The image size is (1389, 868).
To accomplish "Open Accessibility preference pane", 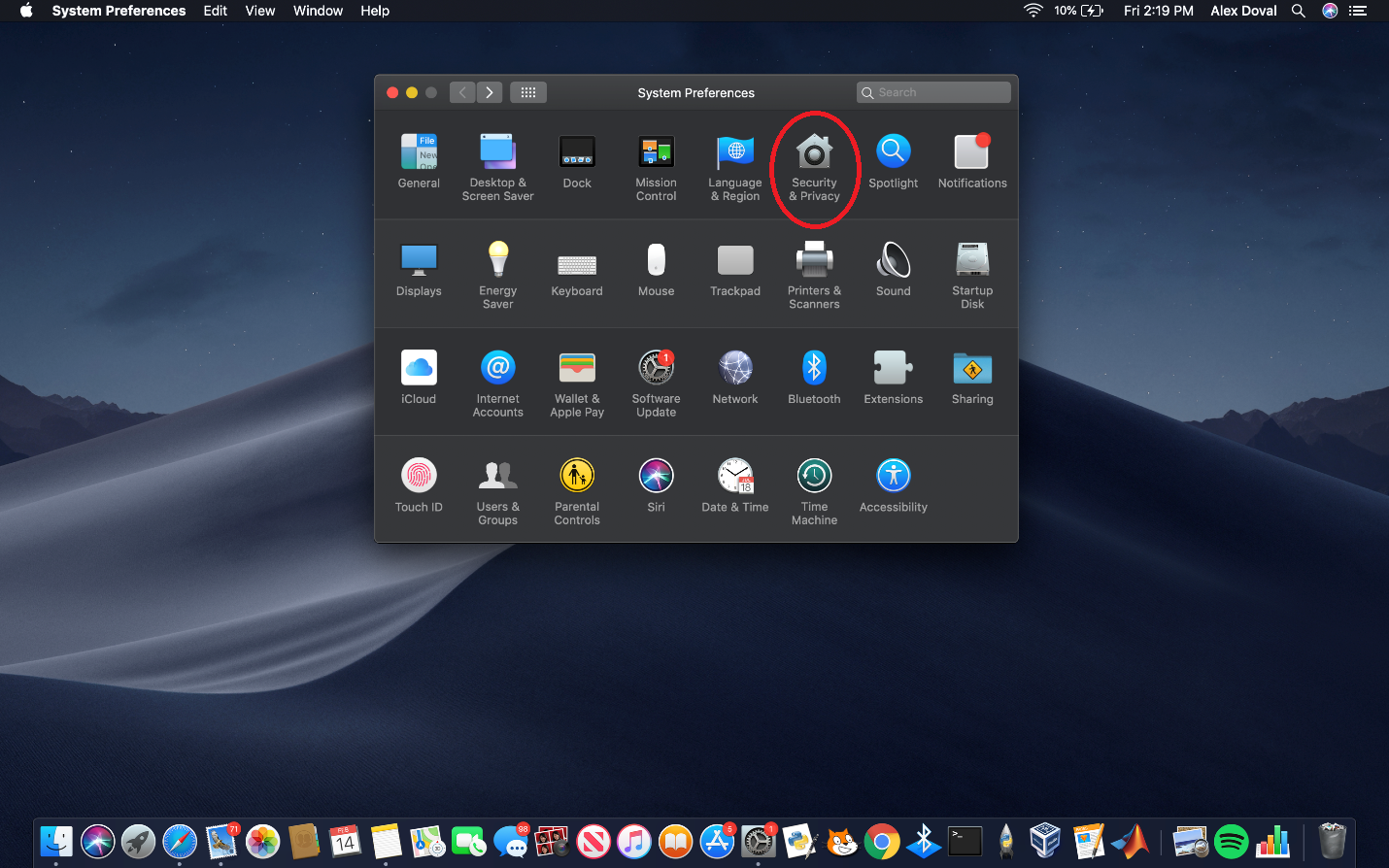I will (x=894, y=484).
